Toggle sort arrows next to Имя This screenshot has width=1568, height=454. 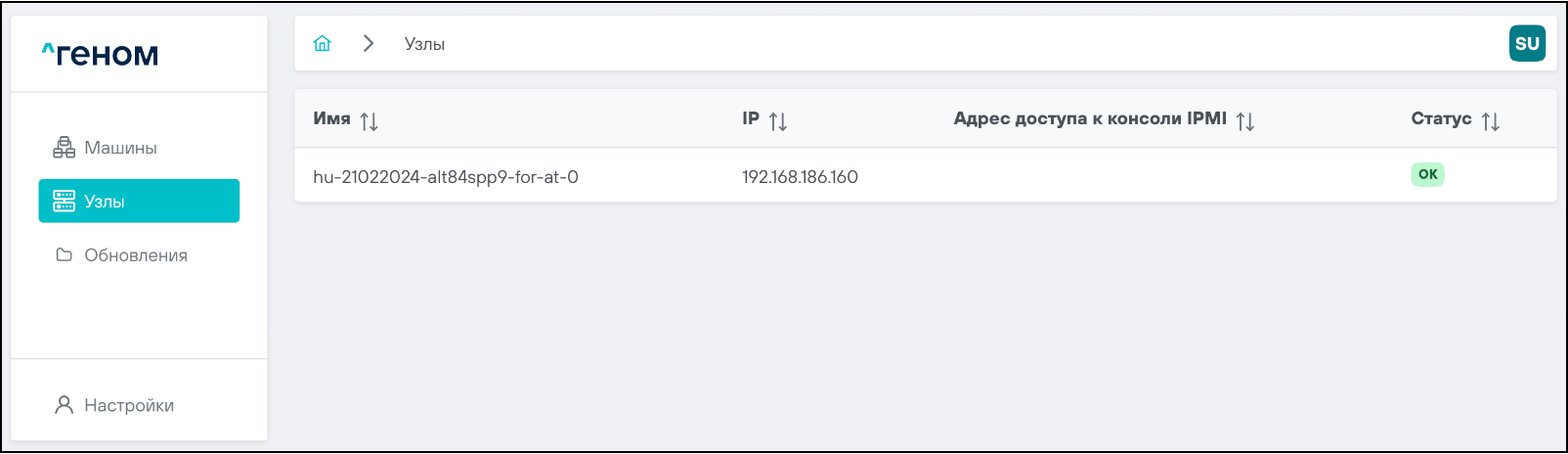[x=369, y=121]
